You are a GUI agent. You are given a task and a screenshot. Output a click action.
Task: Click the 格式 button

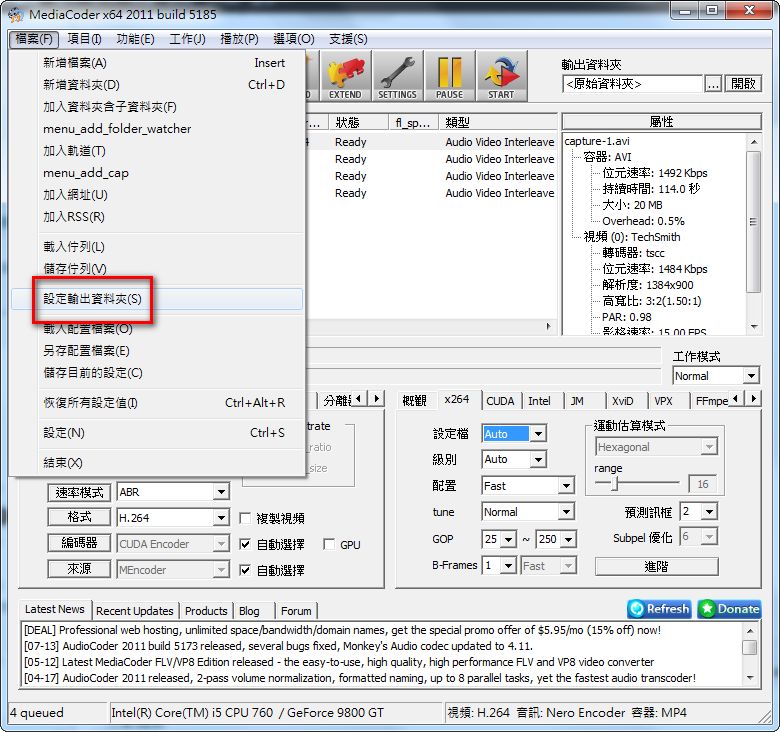click(79, 517)
